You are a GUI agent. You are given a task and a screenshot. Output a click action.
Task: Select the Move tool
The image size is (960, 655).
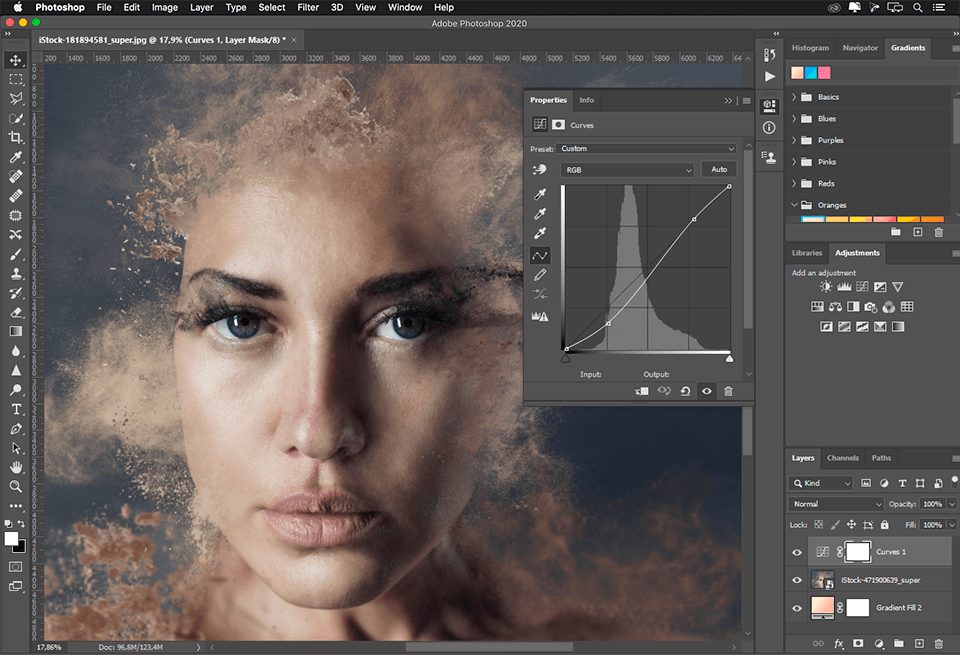pos(14,60)
